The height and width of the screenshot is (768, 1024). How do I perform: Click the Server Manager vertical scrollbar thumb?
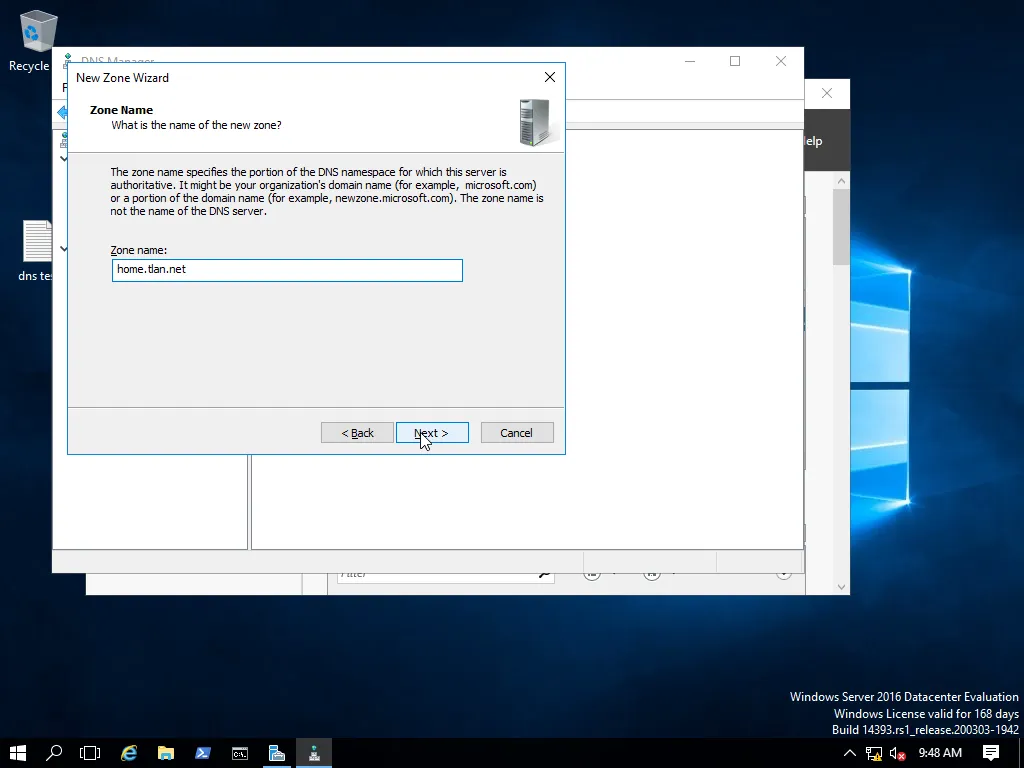point(841,227)
